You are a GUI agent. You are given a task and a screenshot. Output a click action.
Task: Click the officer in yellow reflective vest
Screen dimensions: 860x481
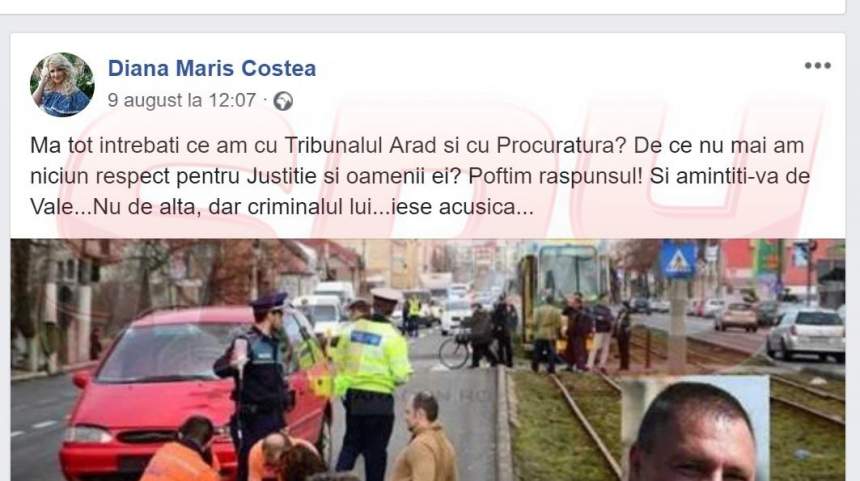point(369,378)
